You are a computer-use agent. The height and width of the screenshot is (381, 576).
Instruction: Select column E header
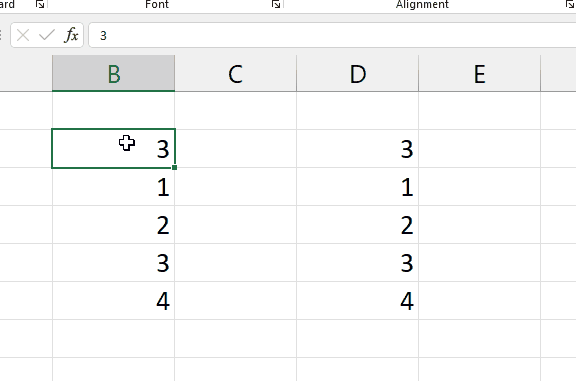click(479, 73)
